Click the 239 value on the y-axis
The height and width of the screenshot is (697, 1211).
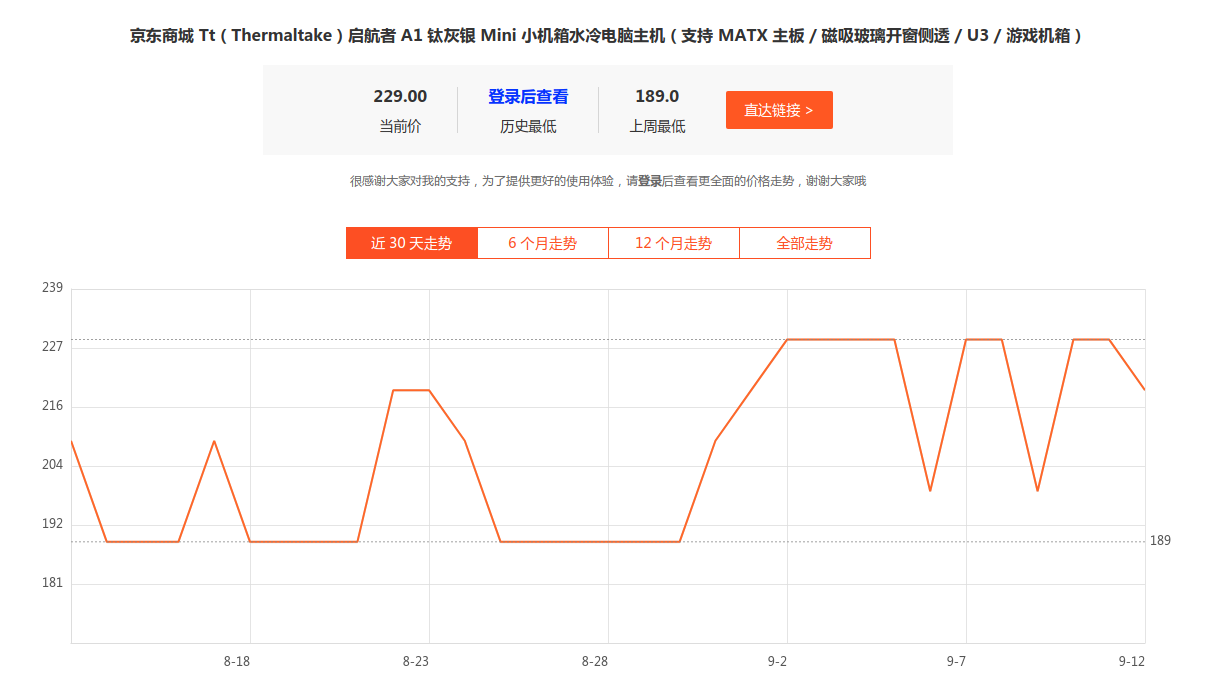tap(52, 288)
